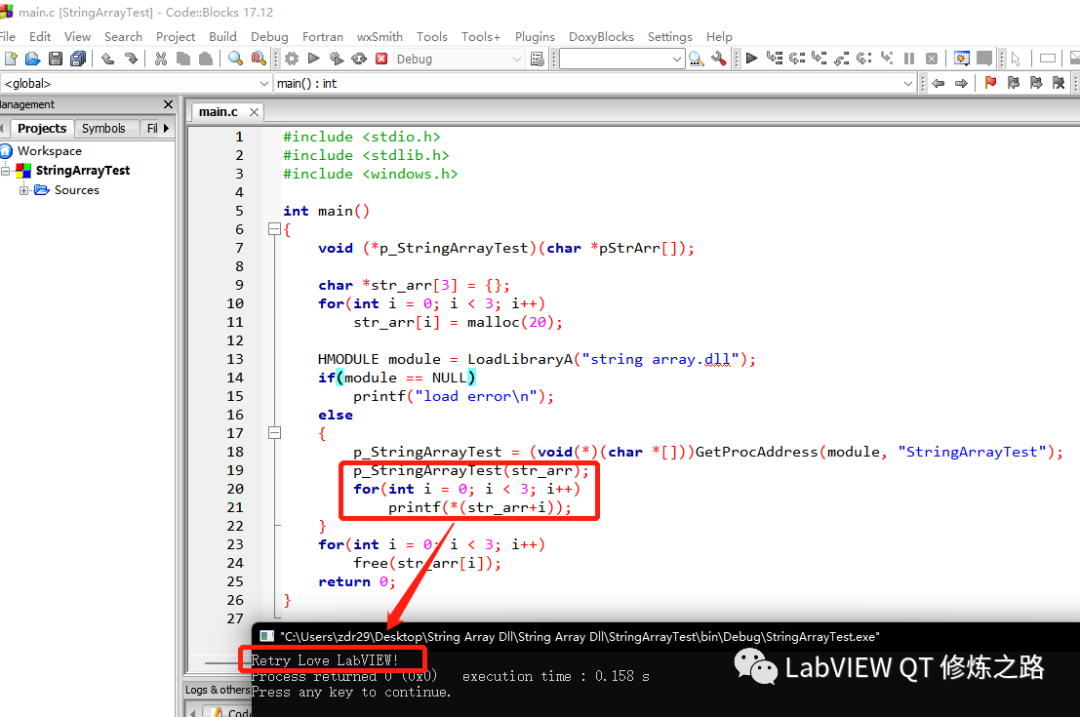Click the Undo arrow icon
Image resolution: width=1080 pixels, height=717 pixels.
(x=108, y=59)
